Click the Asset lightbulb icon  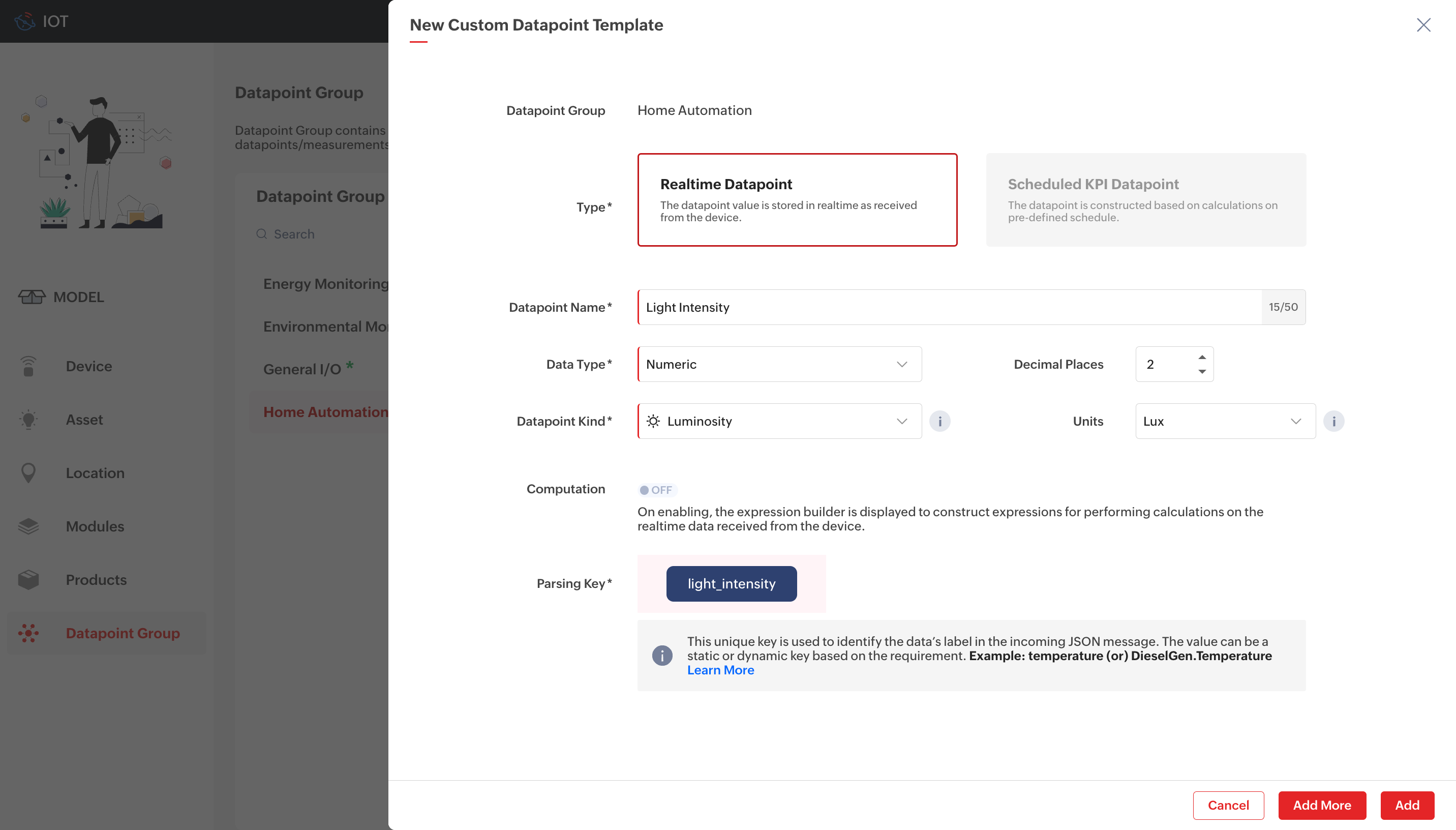pos(28,420)
